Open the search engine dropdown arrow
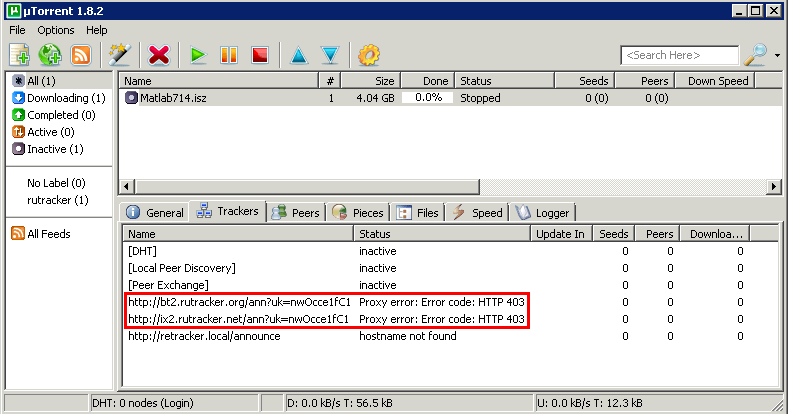This screenshot has height=414, width=788. (777, 55)
